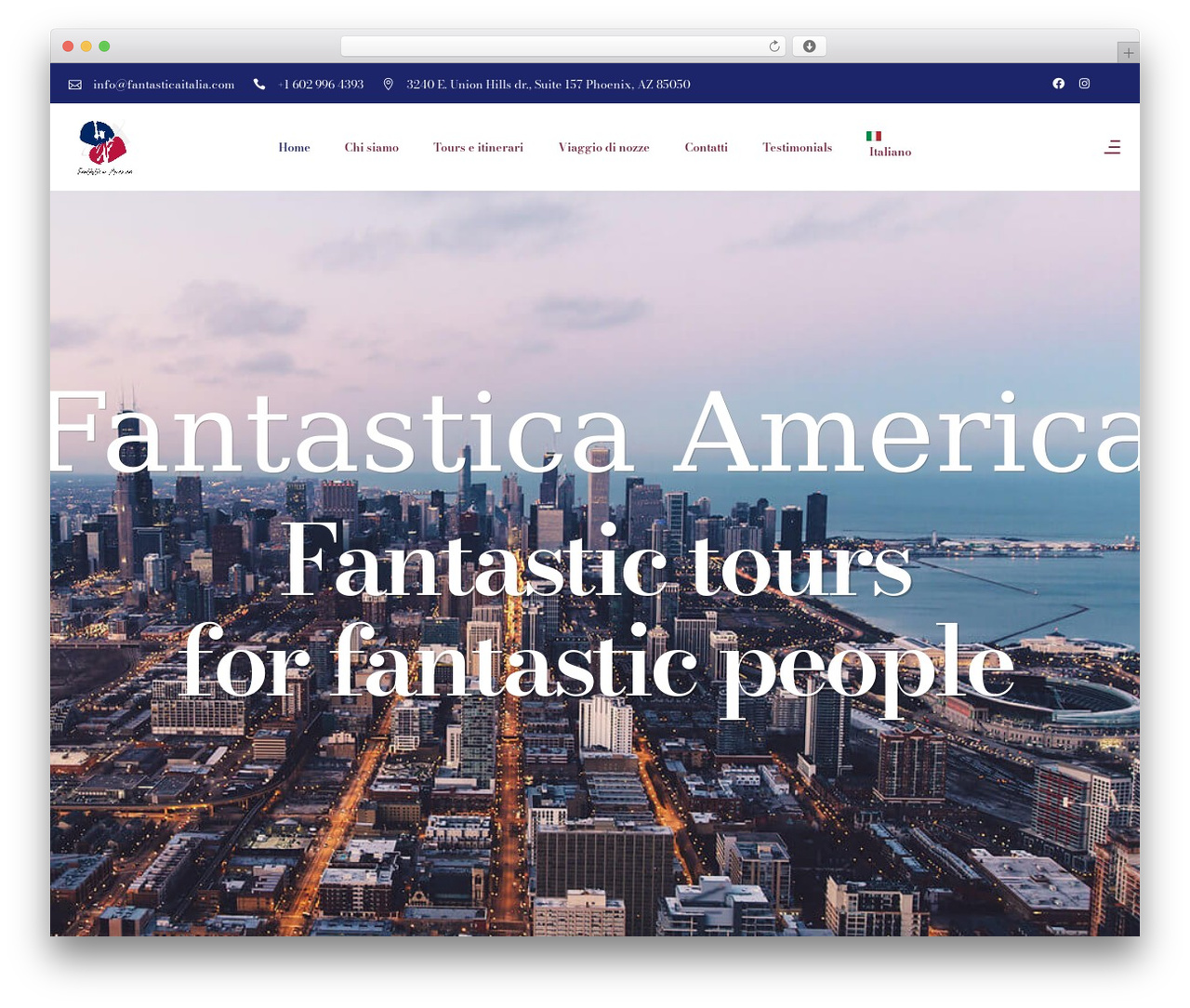Click the browser download icon
Viewport: 1190px width, 1008px height.
(809, 46)
